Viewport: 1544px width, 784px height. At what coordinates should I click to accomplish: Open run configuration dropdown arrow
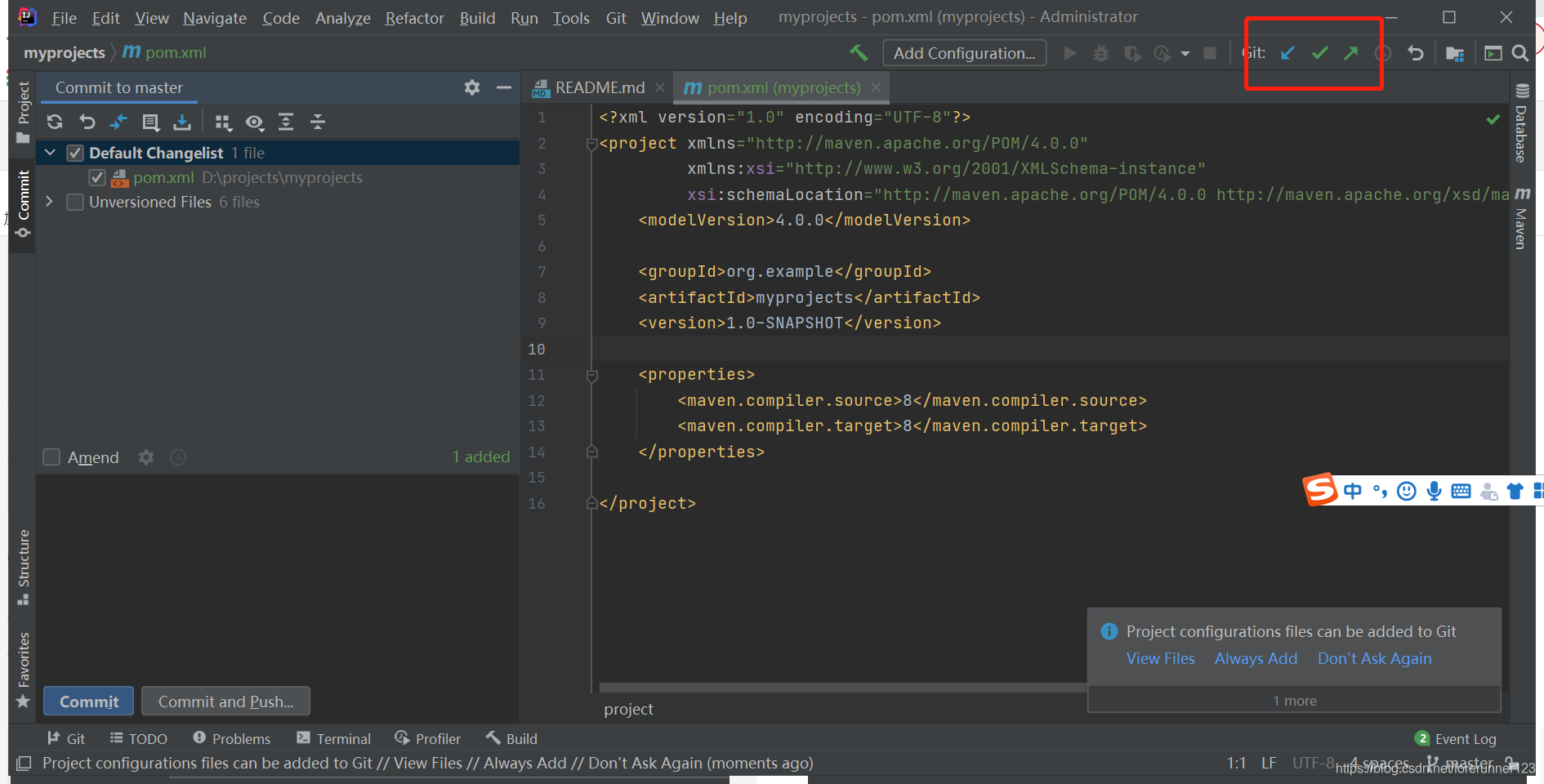[x=1185, y=54]
